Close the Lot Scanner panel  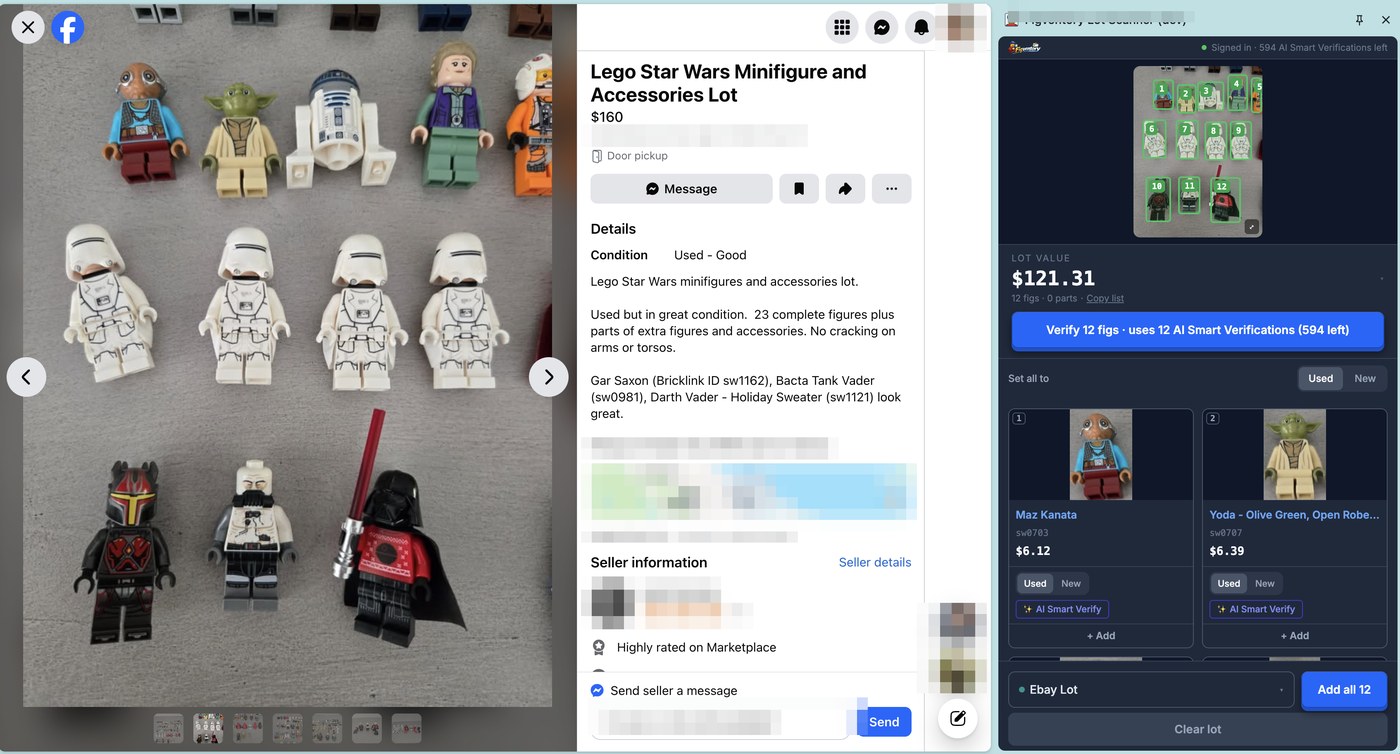click(x=1385, y=20)
